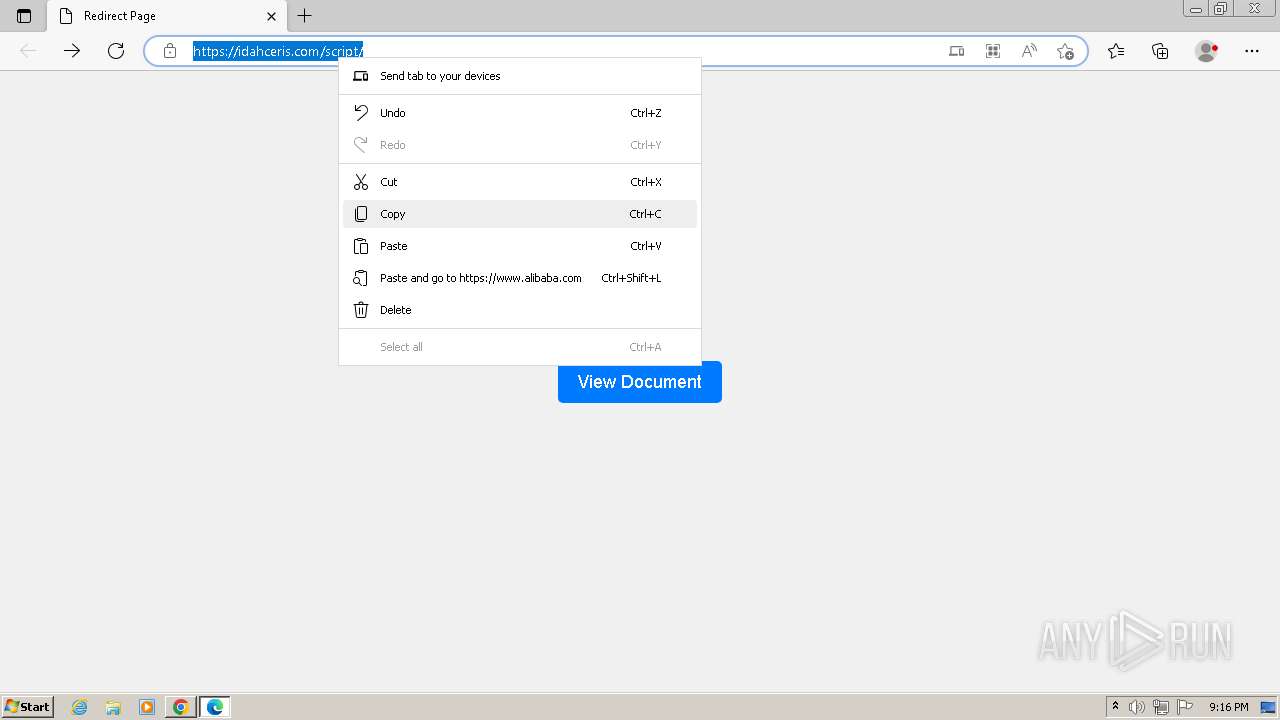
Task: Activate Read aloud icon
Action: coord(1029,51)
